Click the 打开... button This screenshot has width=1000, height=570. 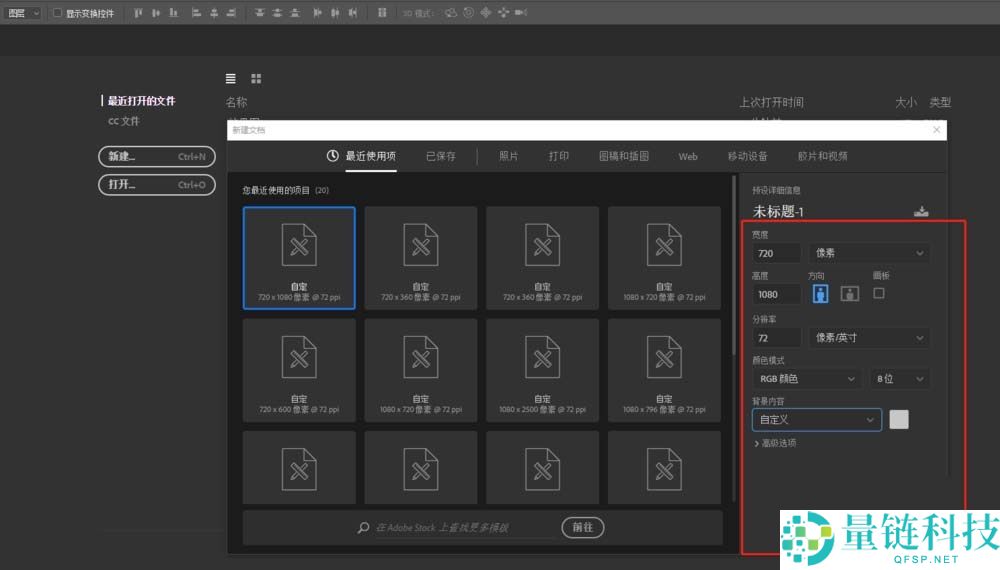(x=156, y=184)
